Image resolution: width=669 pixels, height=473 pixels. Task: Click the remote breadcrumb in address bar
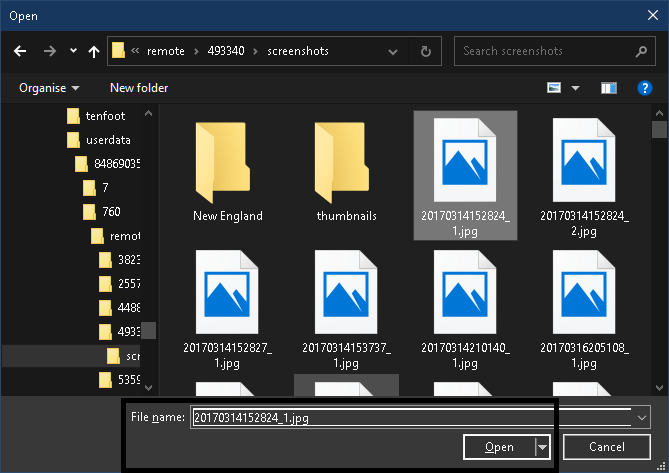(x=166, y=51)
